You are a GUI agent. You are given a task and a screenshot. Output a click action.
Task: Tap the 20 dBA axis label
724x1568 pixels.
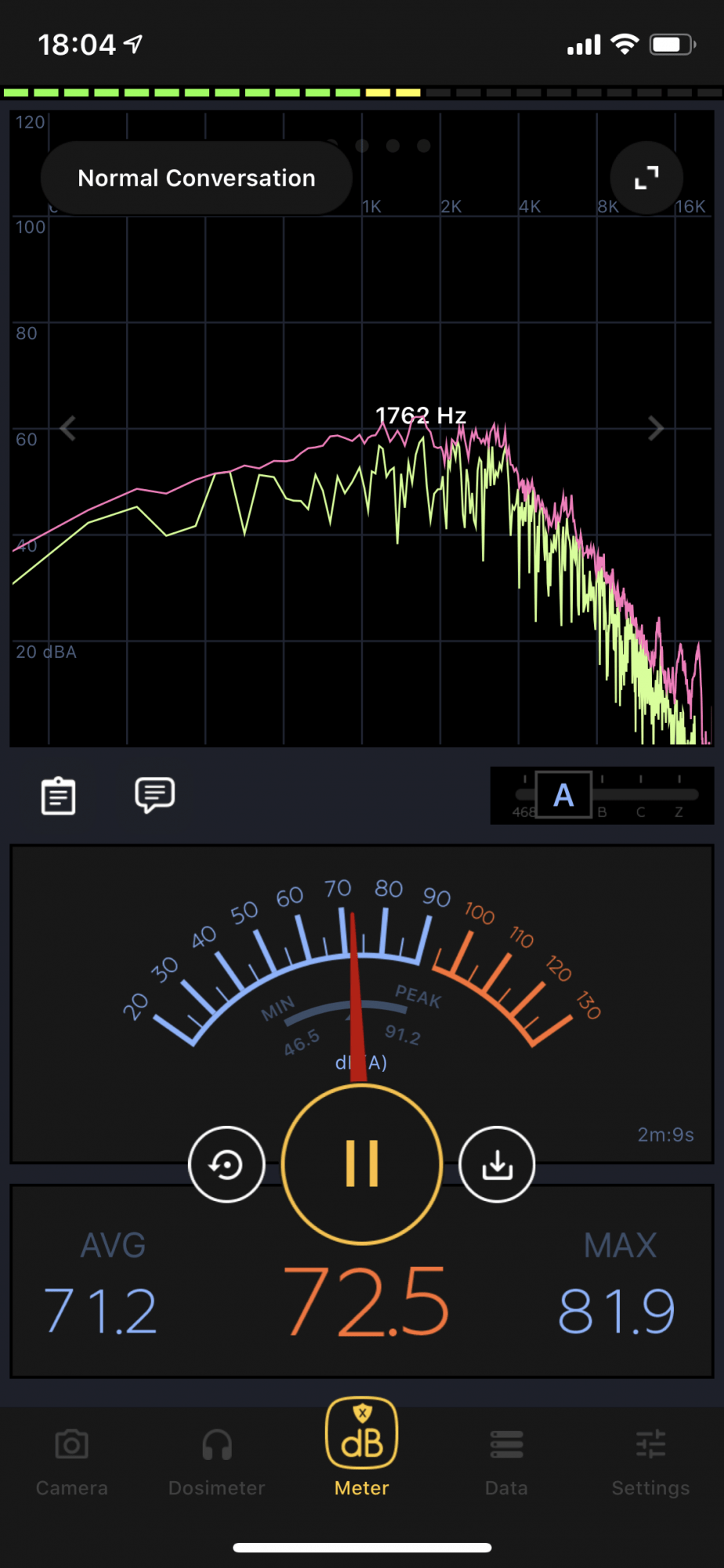46,652
